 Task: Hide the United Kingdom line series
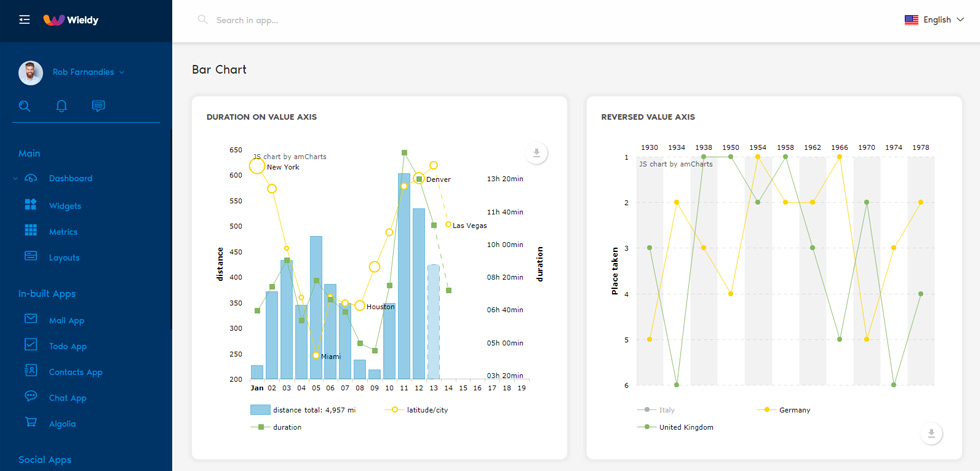tap(675, 427)
